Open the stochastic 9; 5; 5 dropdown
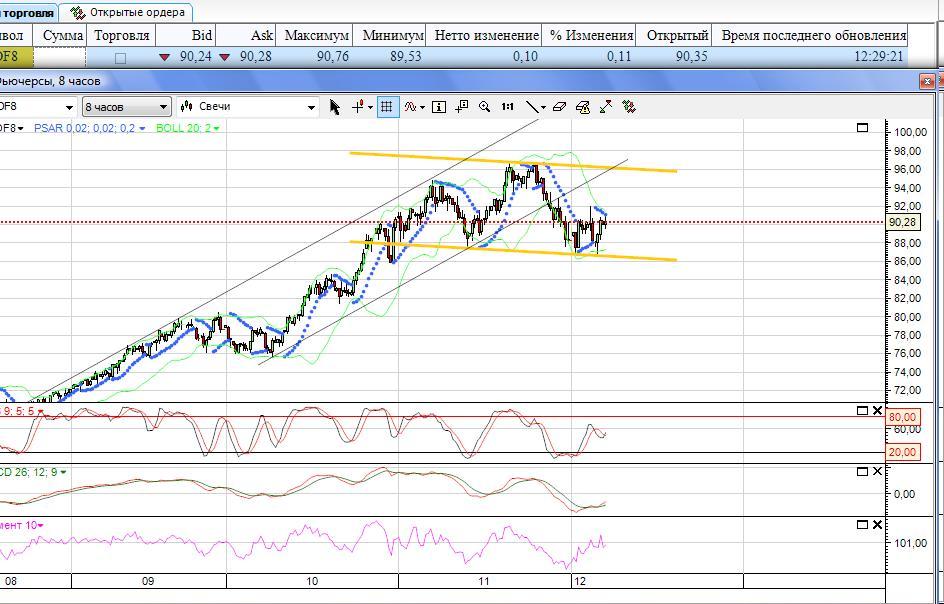This screenshot has width=944, height=604. (40, 412)
